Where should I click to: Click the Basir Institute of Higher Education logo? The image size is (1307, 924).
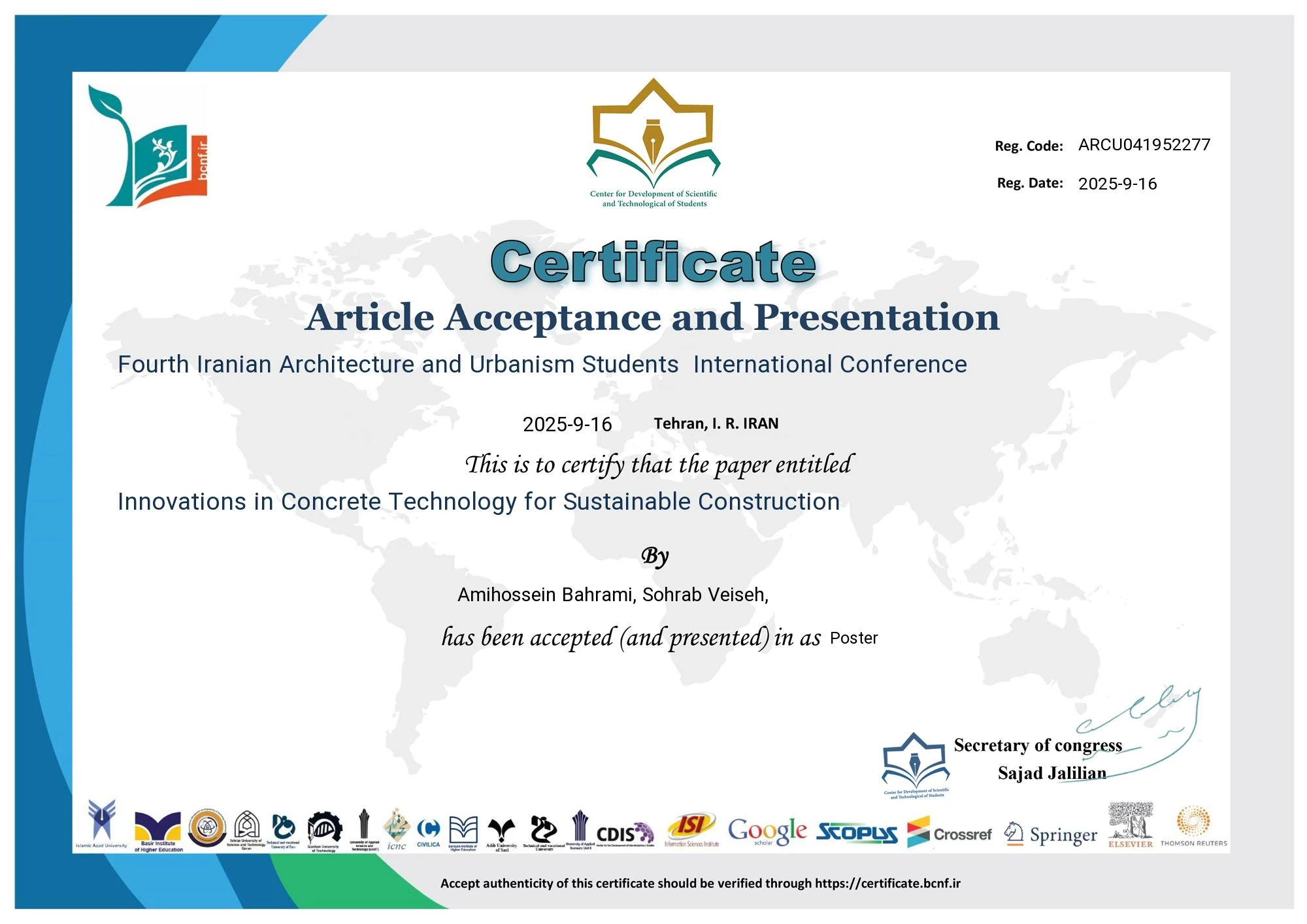pyautogui.click(x=158, y=832)
